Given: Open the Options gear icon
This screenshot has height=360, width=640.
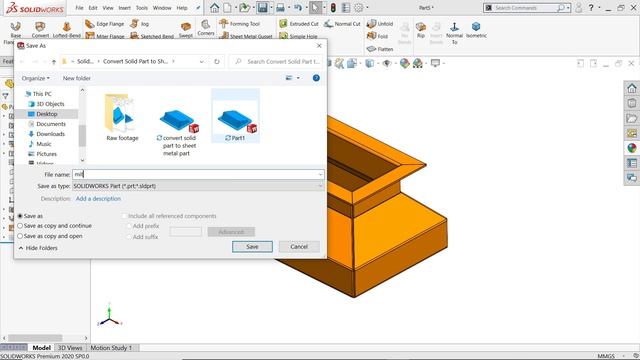Looking at the screenshot, I should pyautogui.click(x=358, y=8).
